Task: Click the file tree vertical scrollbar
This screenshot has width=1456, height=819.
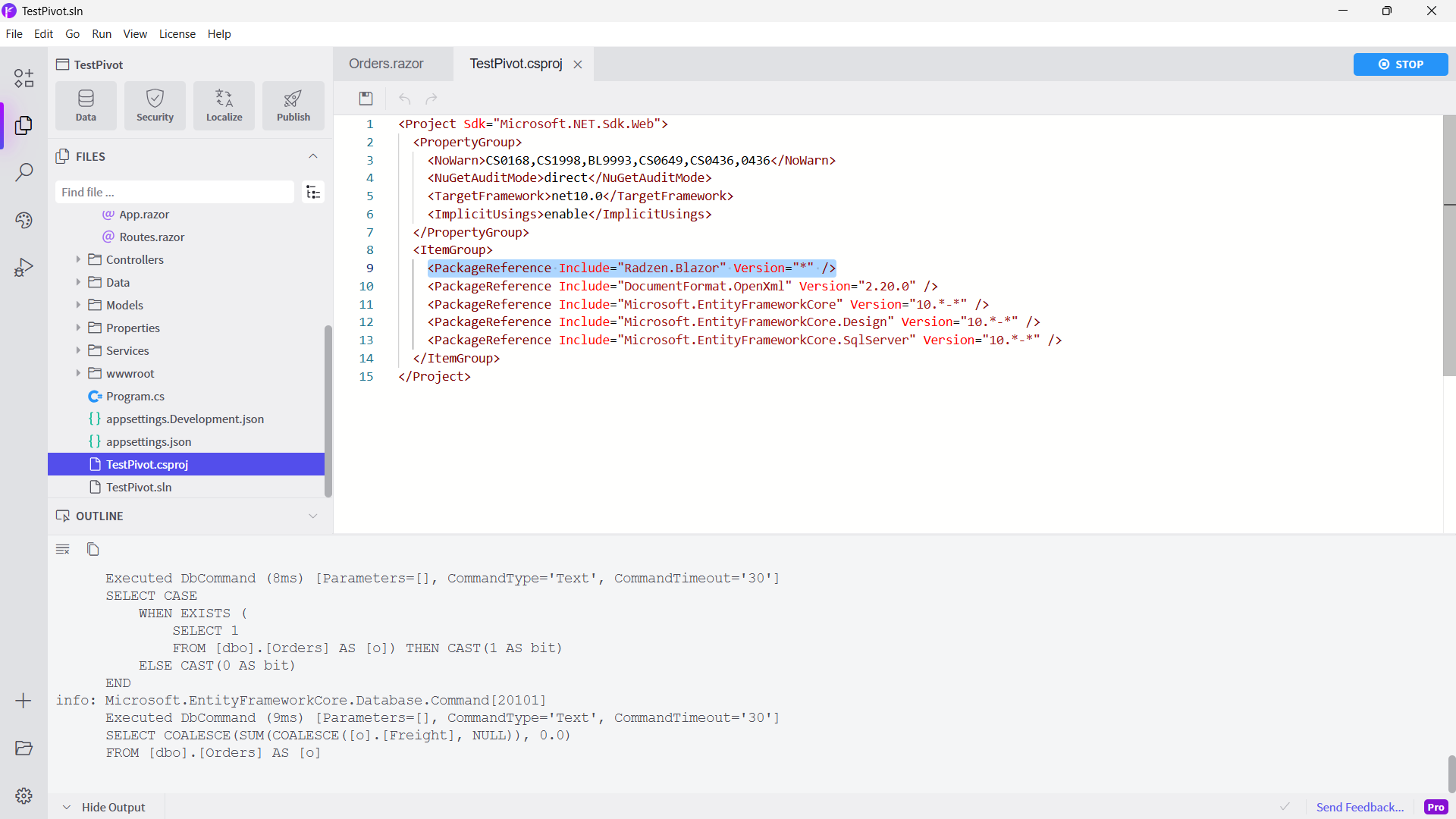Action: [328, 409]
